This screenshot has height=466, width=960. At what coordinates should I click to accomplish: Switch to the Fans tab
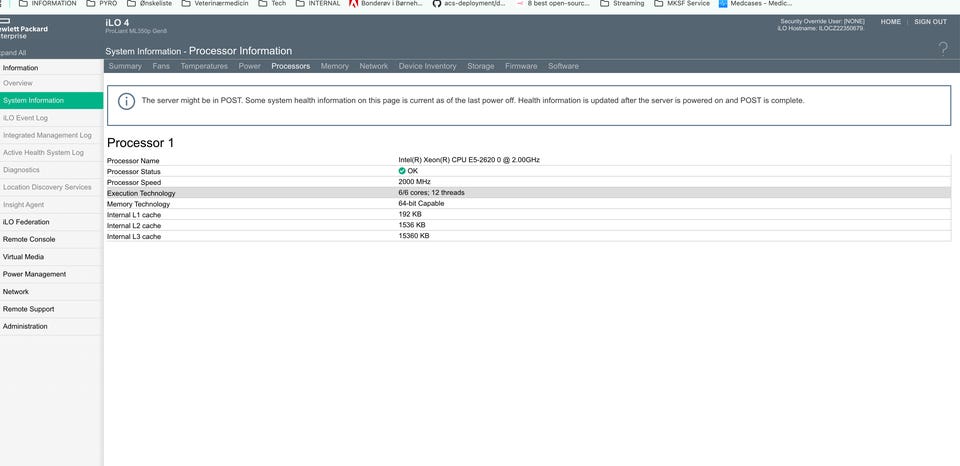[x=161, y=66]
